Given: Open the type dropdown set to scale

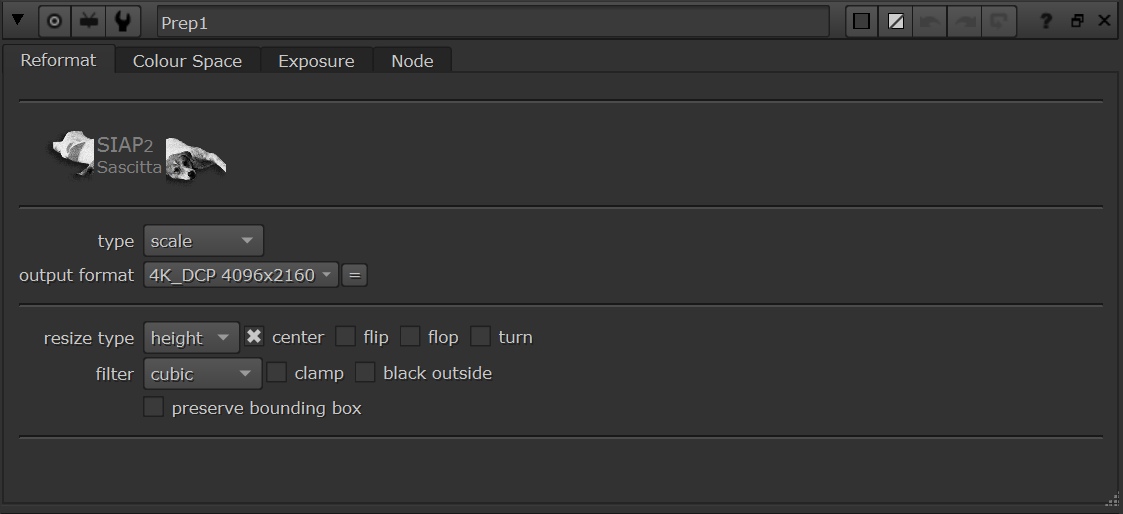Looking at the screenshot, I should [203, 241].
